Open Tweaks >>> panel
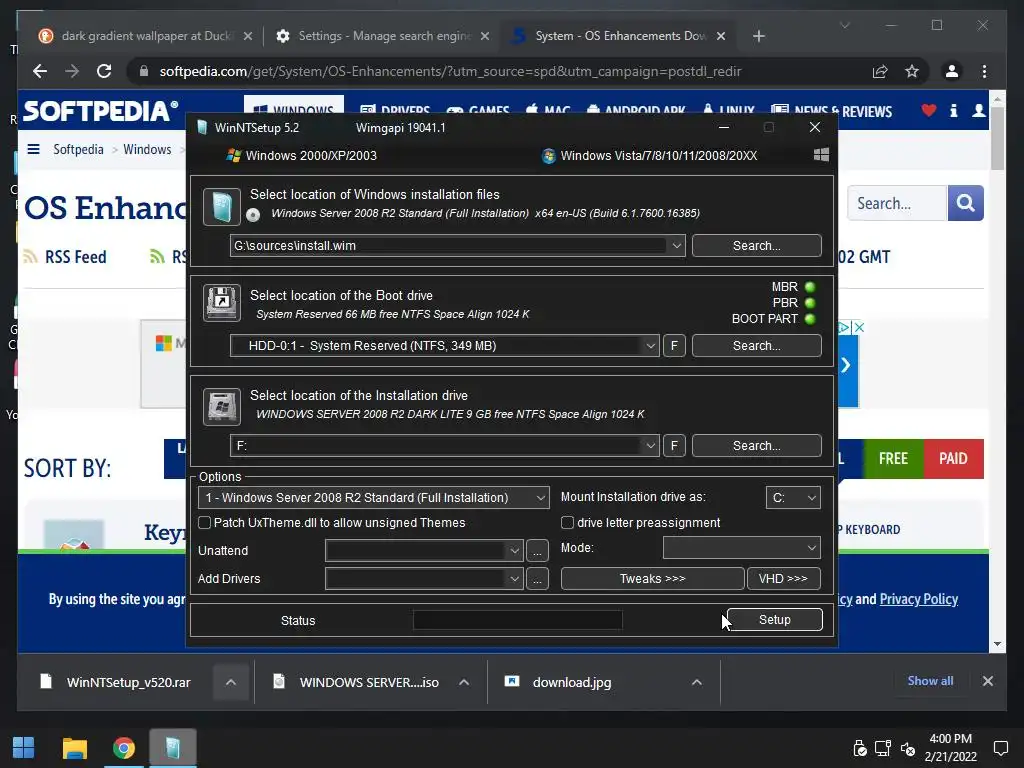Screen dimensions: 1024x768 pyautogui.click(x=652, y=579)
